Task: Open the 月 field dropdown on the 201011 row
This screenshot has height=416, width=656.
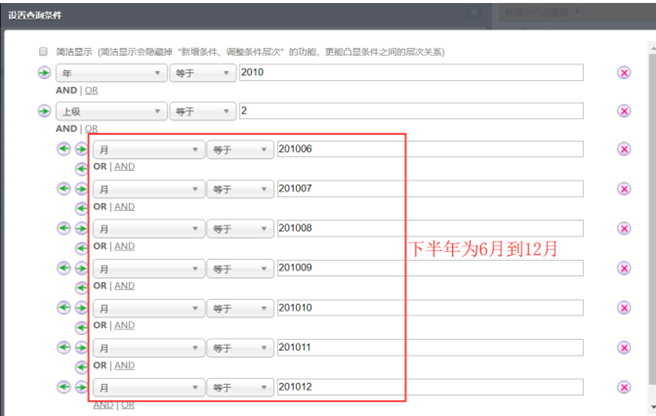Action: click(149, 348)
